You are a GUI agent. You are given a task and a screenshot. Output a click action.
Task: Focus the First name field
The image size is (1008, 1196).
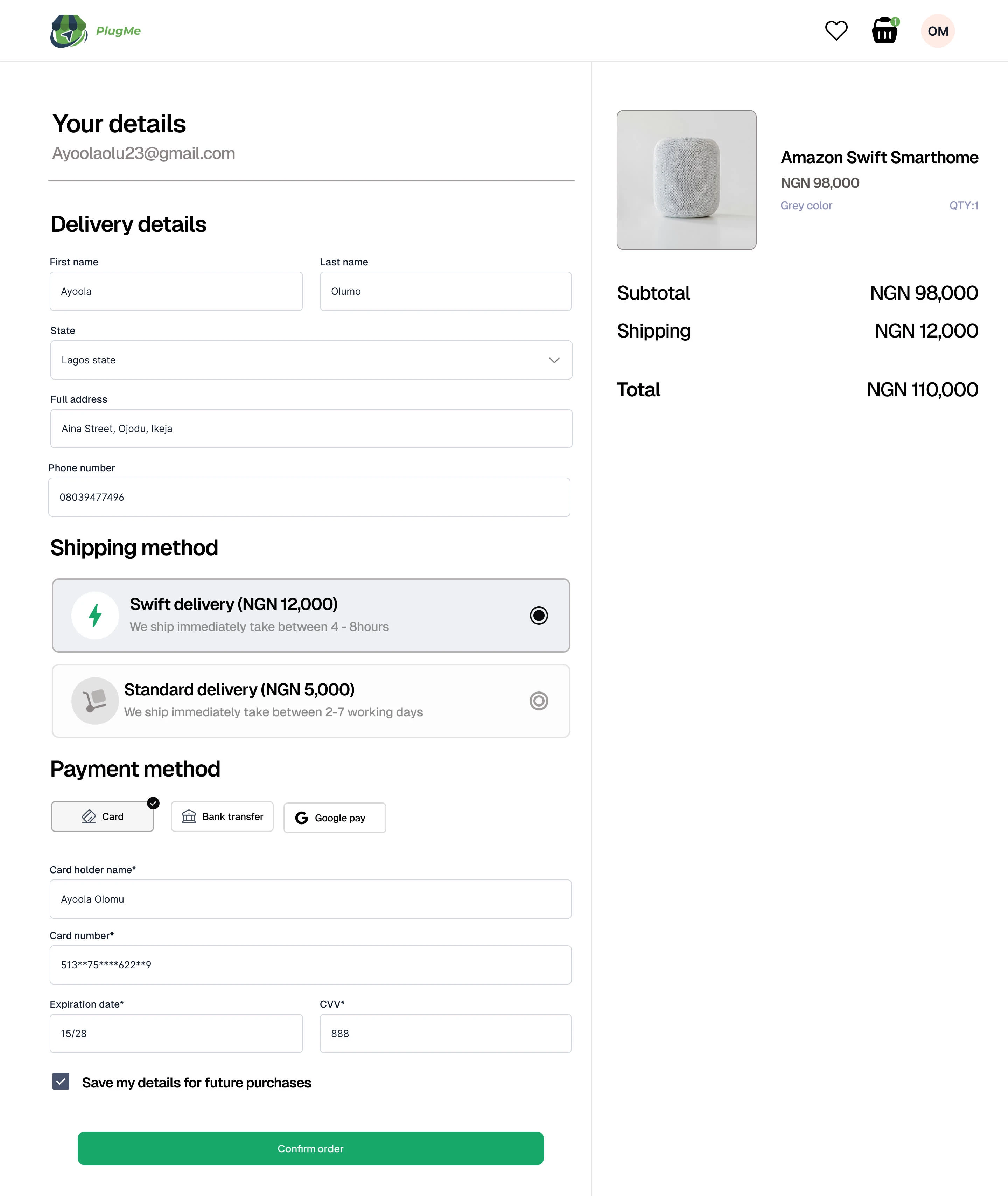(176, 292)
